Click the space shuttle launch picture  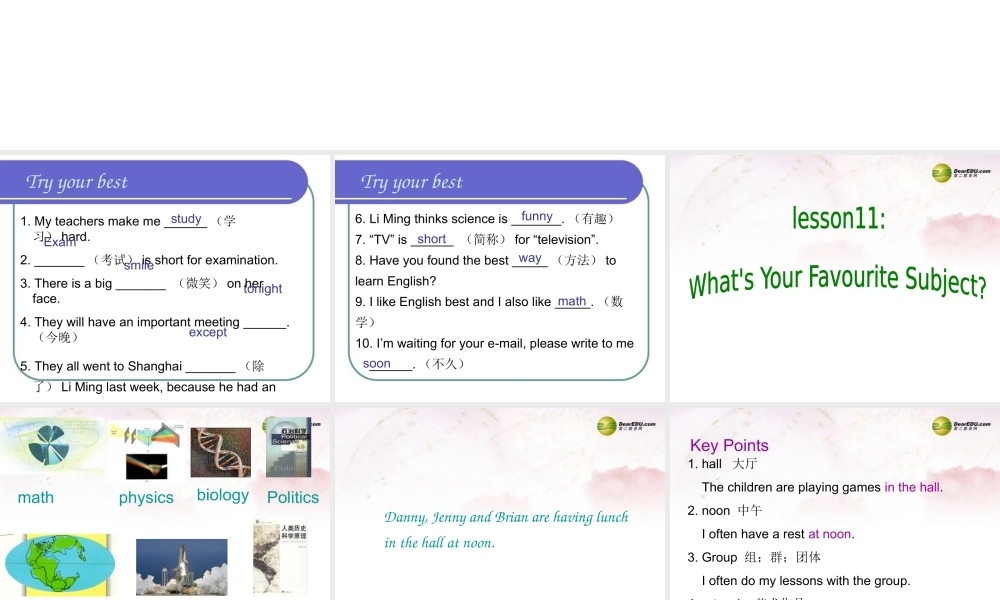click(x=182, y=567)
